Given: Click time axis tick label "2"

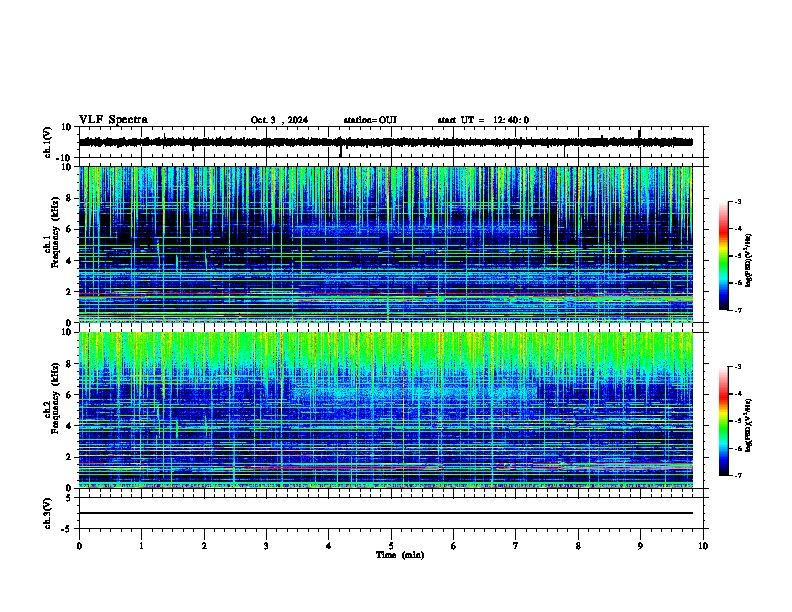Looking at the screenshot, I should tap(204, 546).
